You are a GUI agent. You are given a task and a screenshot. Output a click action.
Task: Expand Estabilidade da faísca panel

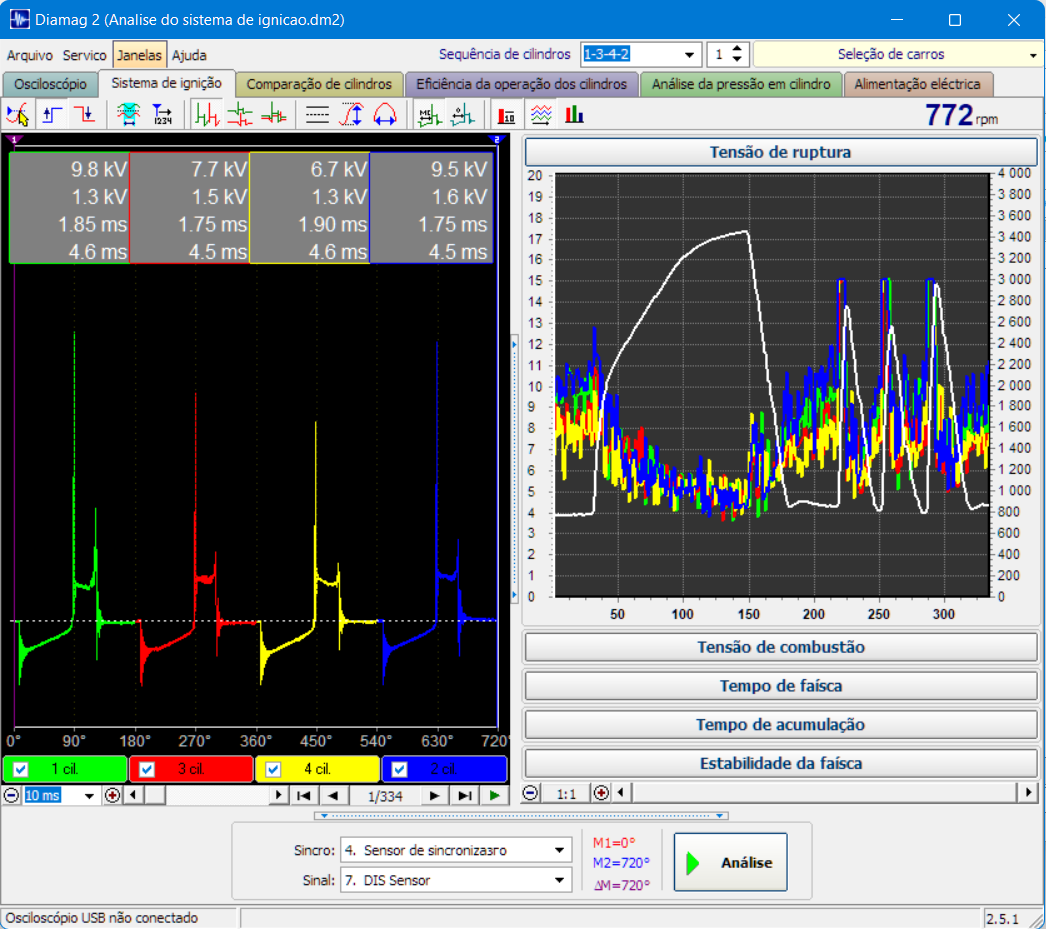[780, 763]
